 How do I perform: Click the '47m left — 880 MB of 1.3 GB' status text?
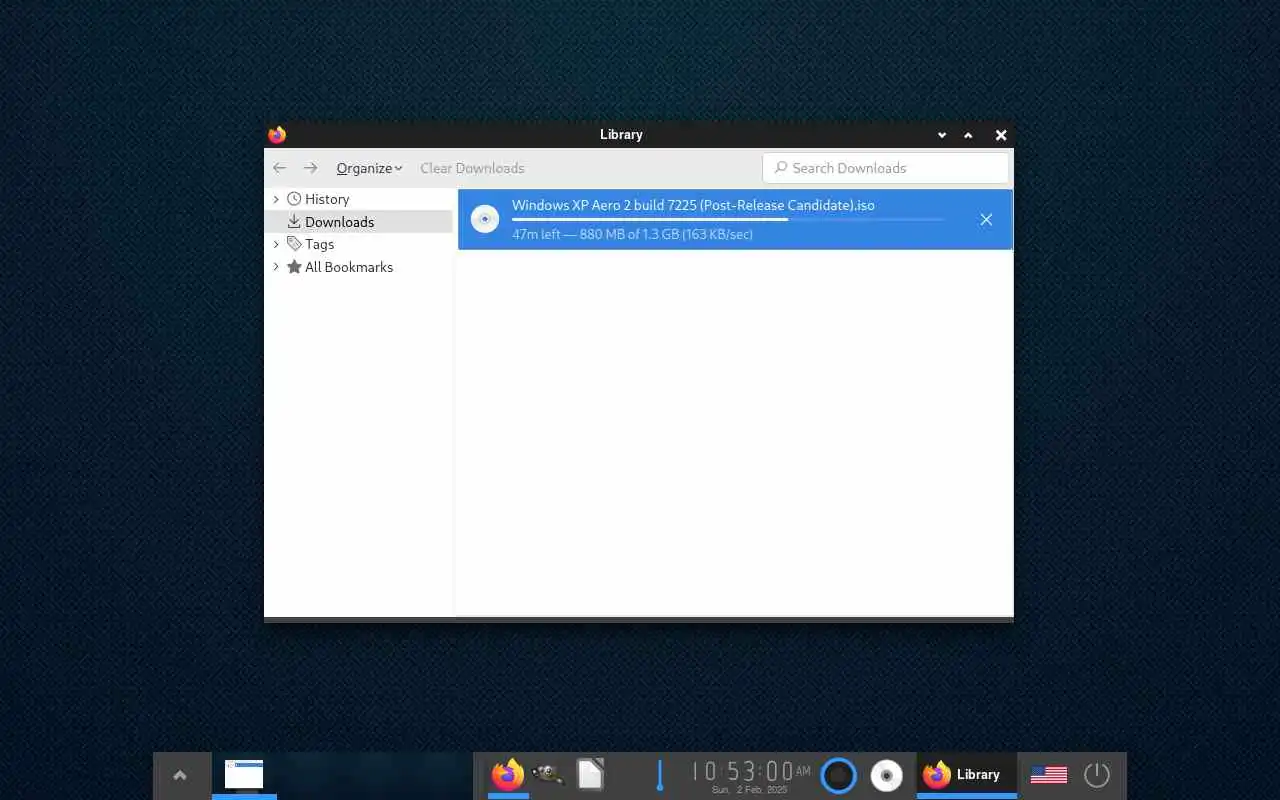[632, 234]
